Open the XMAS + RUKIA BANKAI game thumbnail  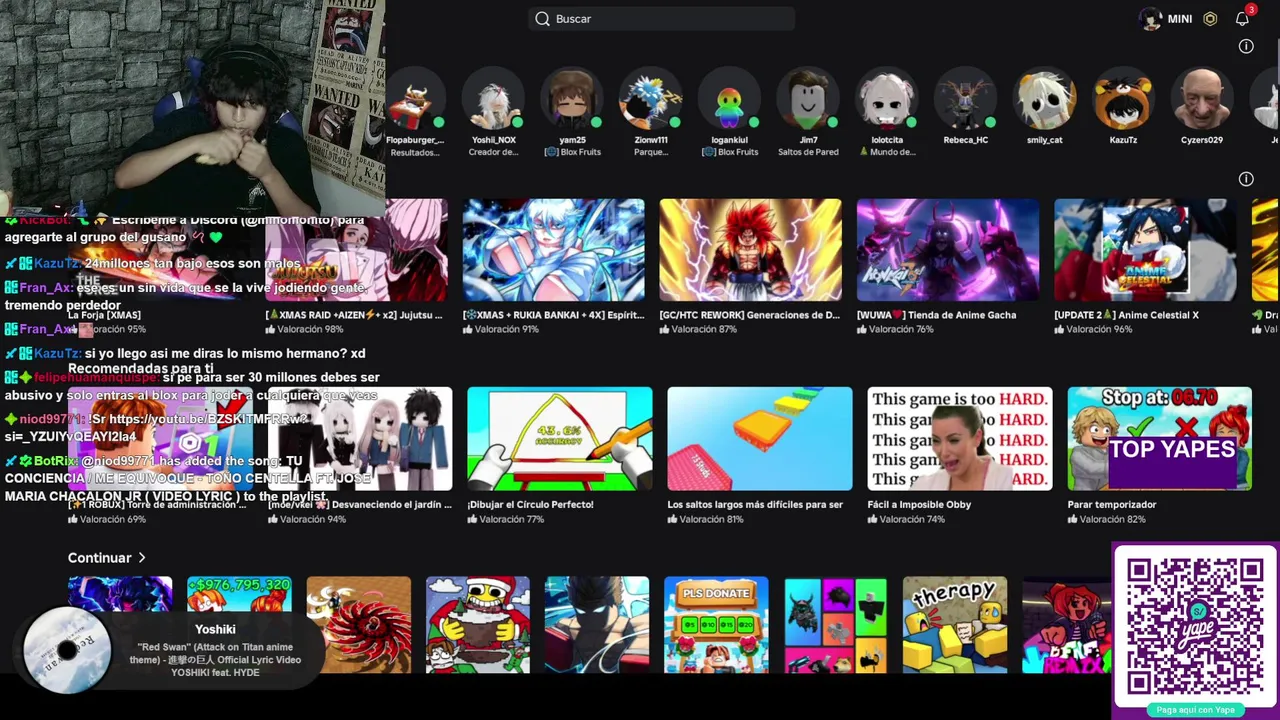(x=553, y=250)
